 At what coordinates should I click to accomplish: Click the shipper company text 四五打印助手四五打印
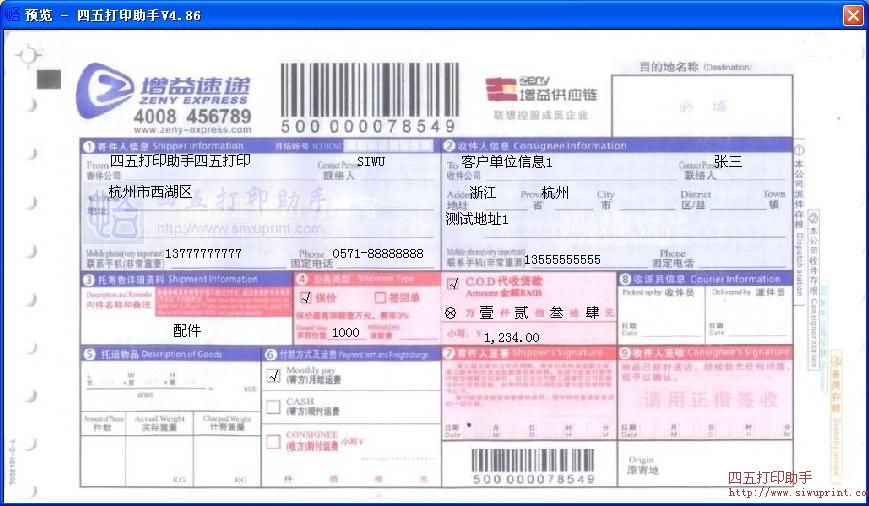click(x=180, y=161)
